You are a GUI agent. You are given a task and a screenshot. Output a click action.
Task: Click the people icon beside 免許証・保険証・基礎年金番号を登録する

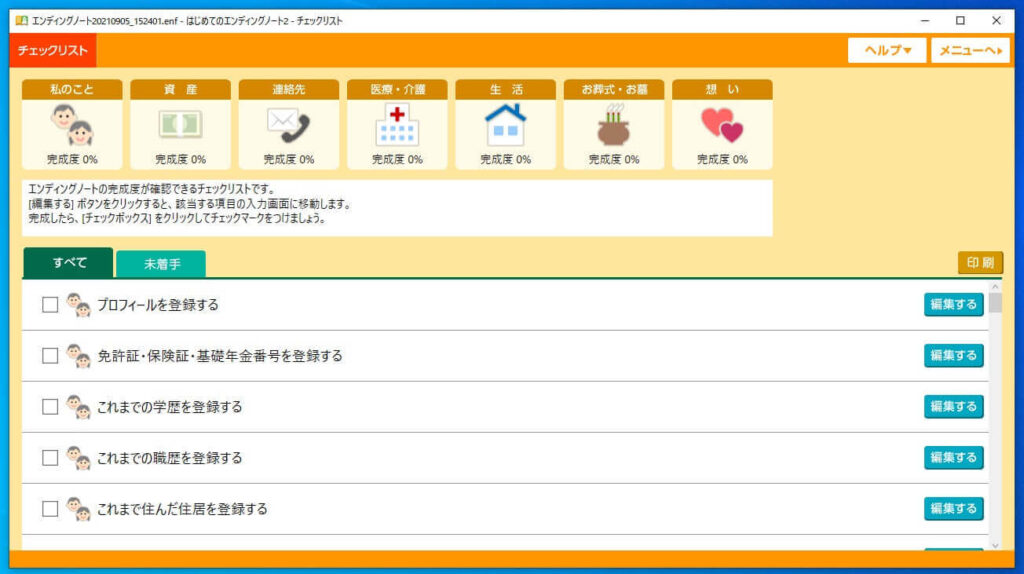[x=78, y=356]
